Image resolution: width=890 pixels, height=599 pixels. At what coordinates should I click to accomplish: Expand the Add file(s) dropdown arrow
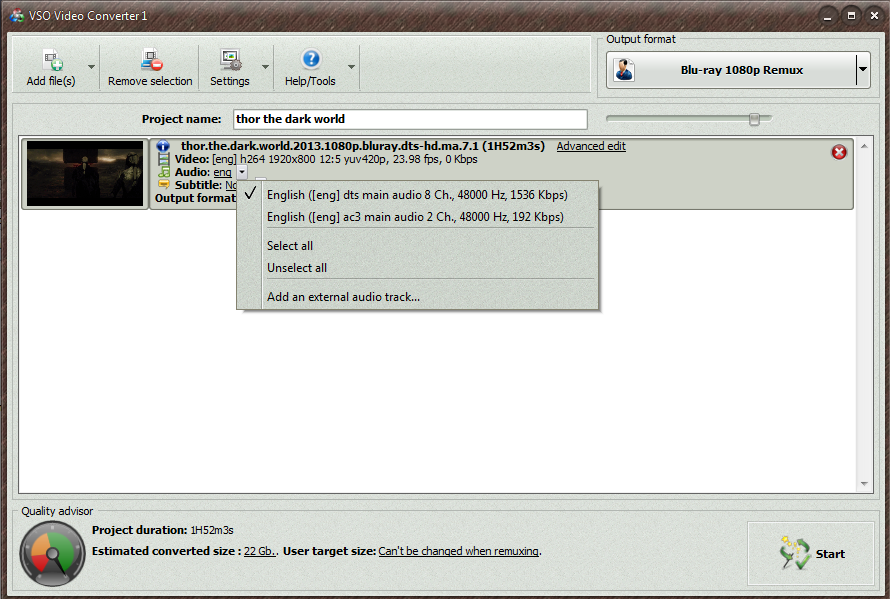(x=91, y=67)
